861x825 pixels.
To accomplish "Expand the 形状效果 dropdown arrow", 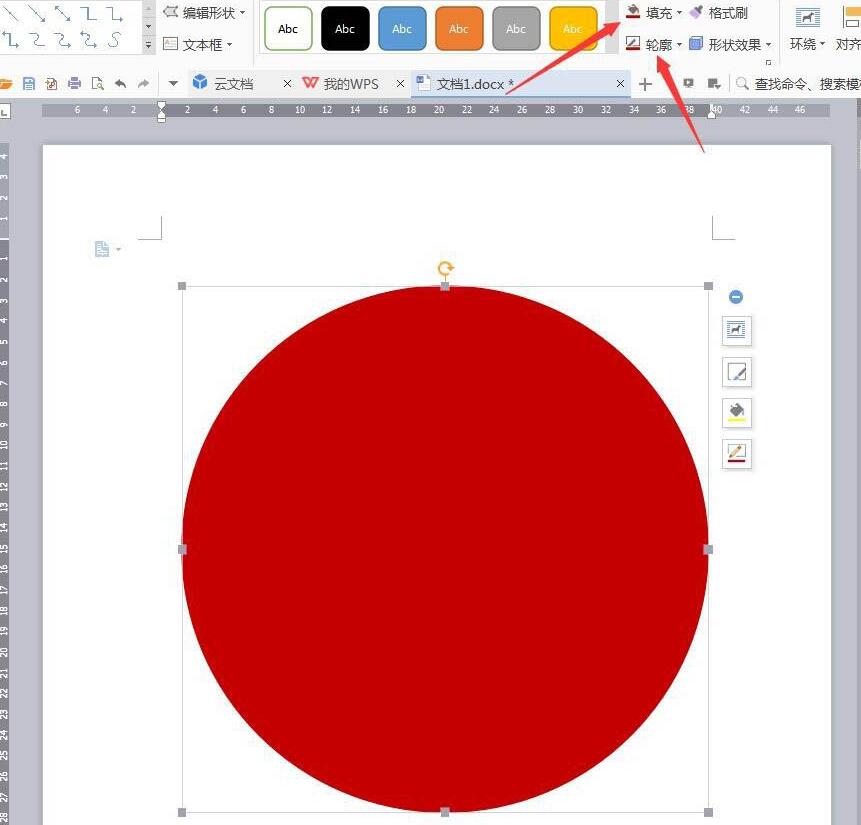I will coord(768,44).
